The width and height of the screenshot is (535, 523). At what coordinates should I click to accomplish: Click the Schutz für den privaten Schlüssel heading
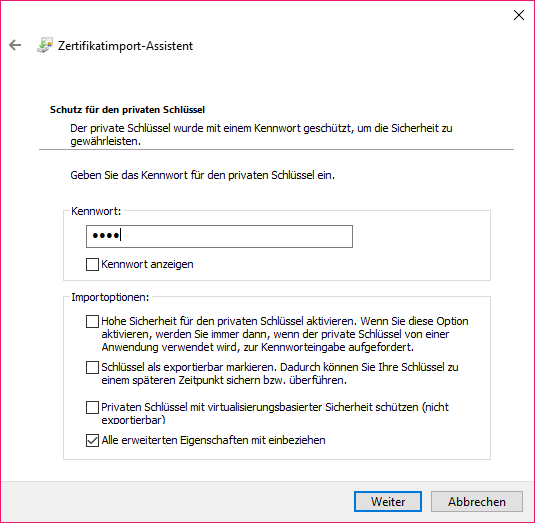(x=127, y=110)
